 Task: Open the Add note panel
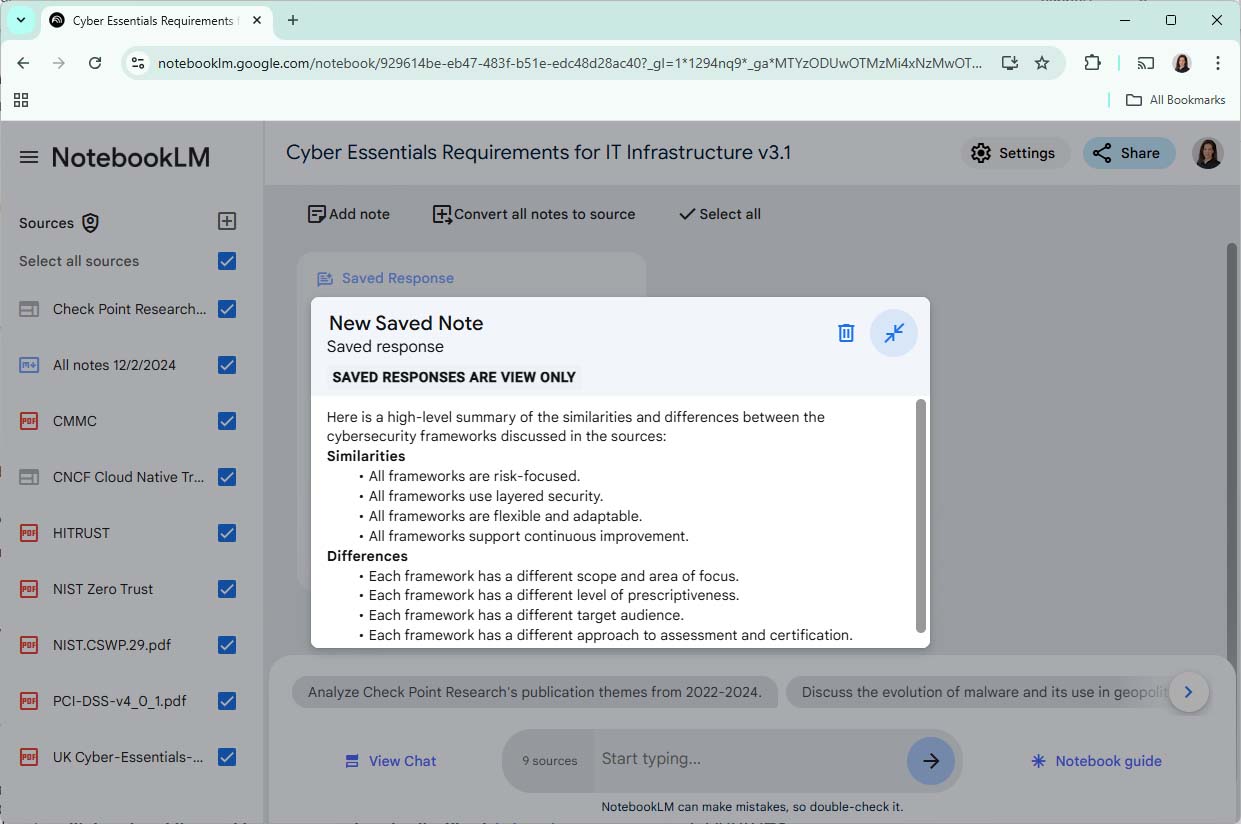point(348,213)
